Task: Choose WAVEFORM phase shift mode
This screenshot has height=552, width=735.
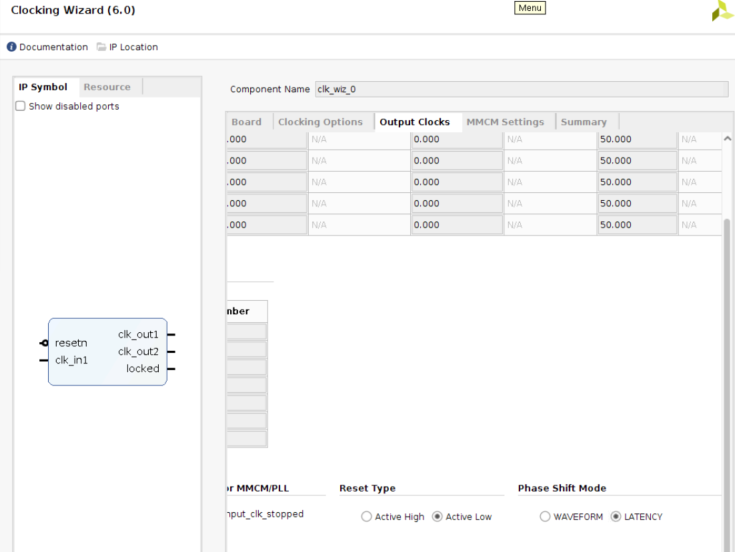Action: pyautogui.click(x=545, y=516)
